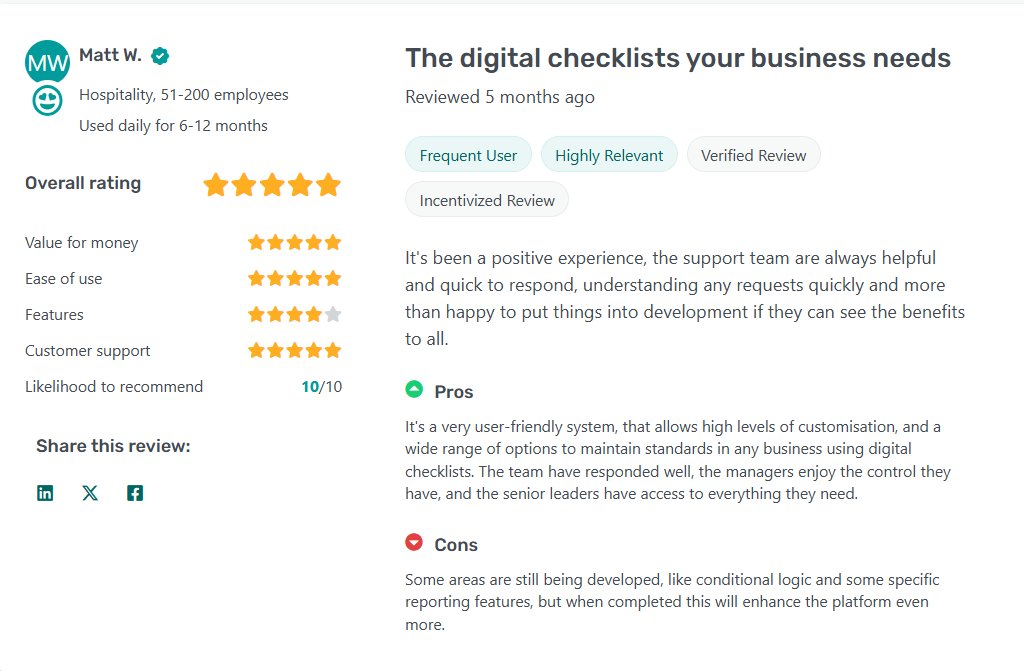Click the Ease of use star rating

click(294, 278)
